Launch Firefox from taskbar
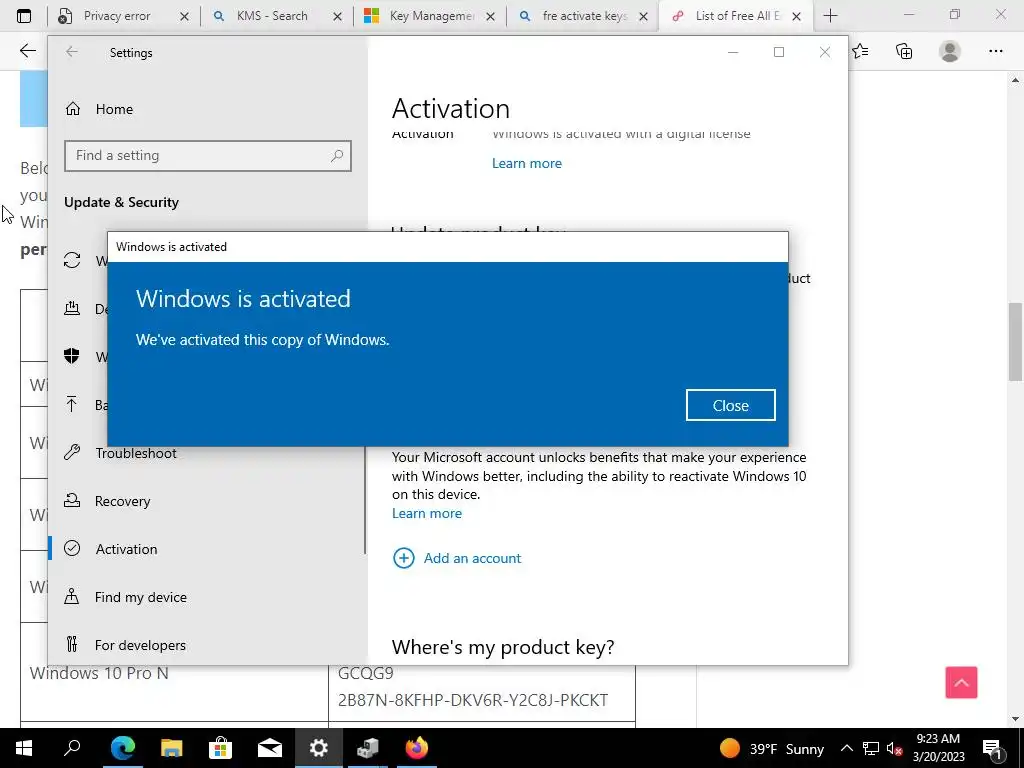Screen dimensions: 1024x768 pos(417,748)
